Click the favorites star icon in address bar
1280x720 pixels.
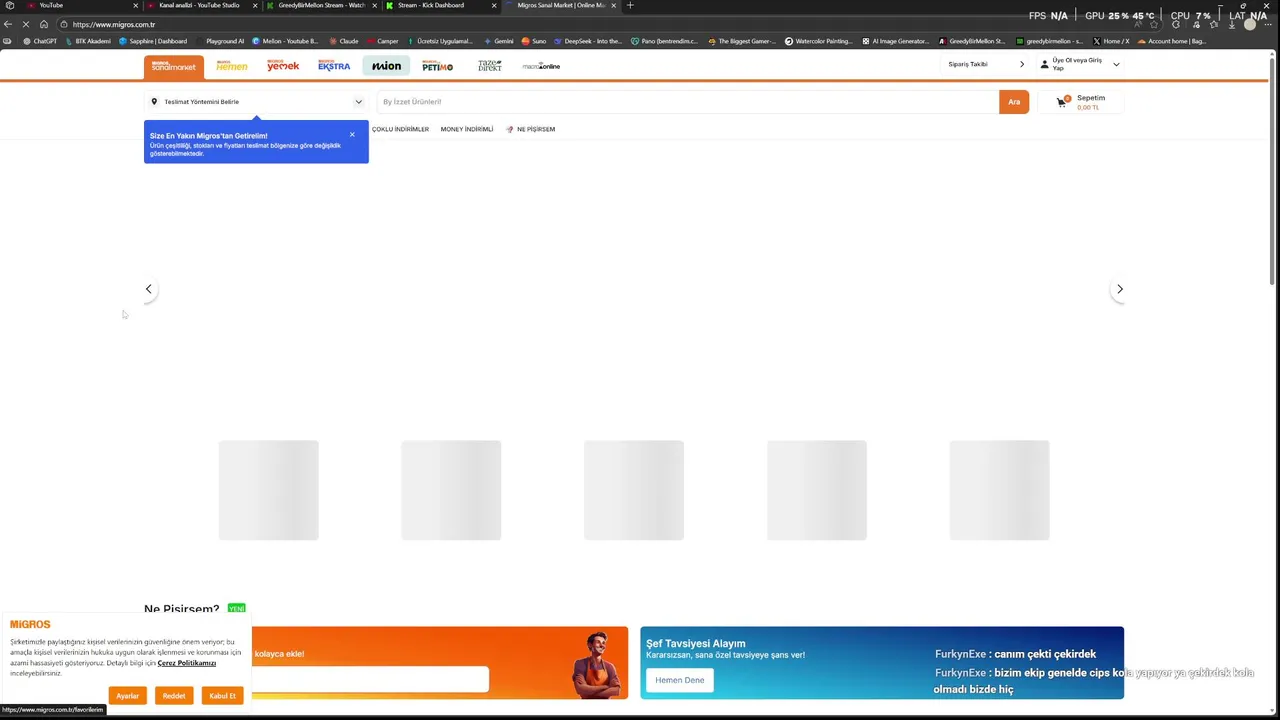pos(1154,24)
